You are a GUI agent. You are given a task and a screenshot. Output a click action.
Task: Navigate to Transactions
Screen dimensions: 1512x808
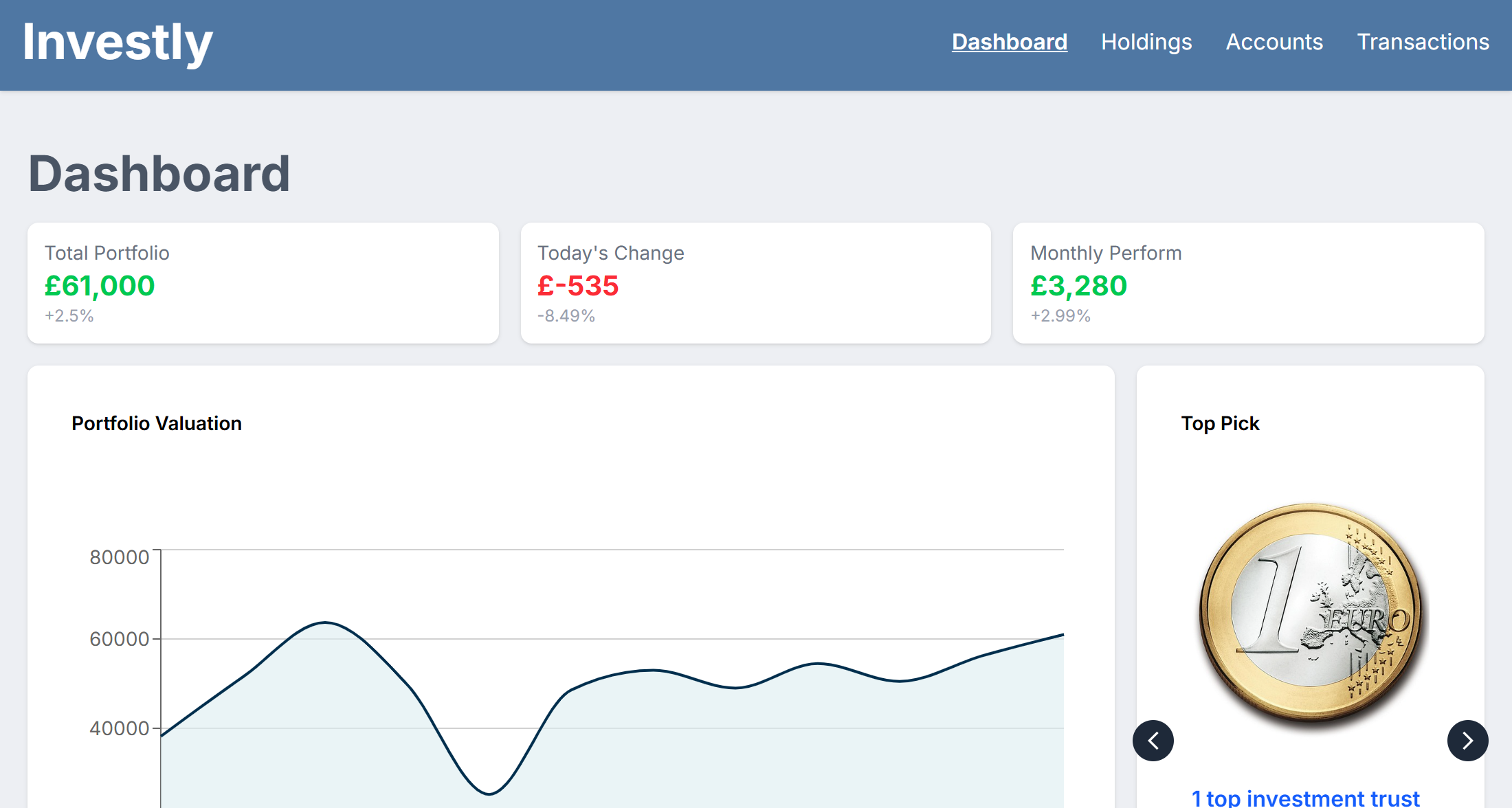pyautogui.click(x=1423, y=42)
